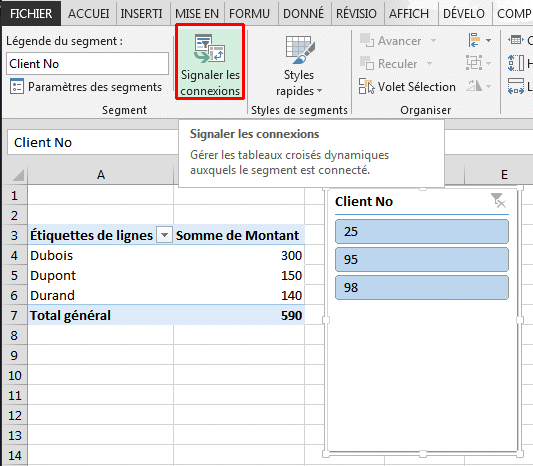Switch to the RÉVISION tab
The image size is (533, 466).
pos(356,14)
